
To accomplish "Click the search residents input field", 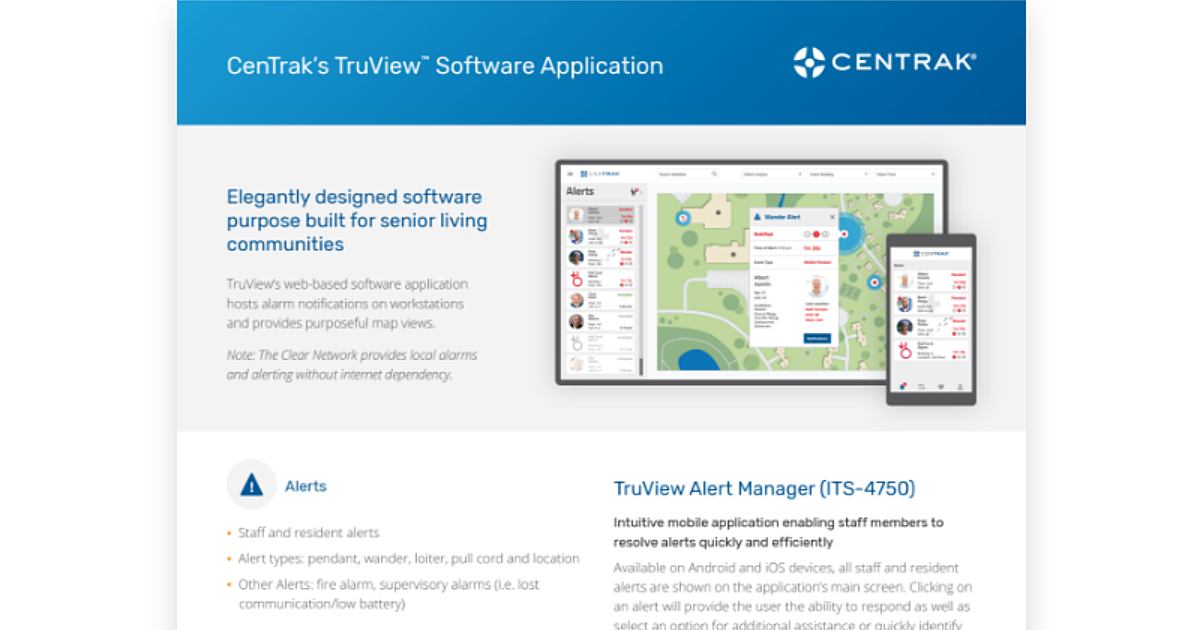I will (x=686, y=174).
